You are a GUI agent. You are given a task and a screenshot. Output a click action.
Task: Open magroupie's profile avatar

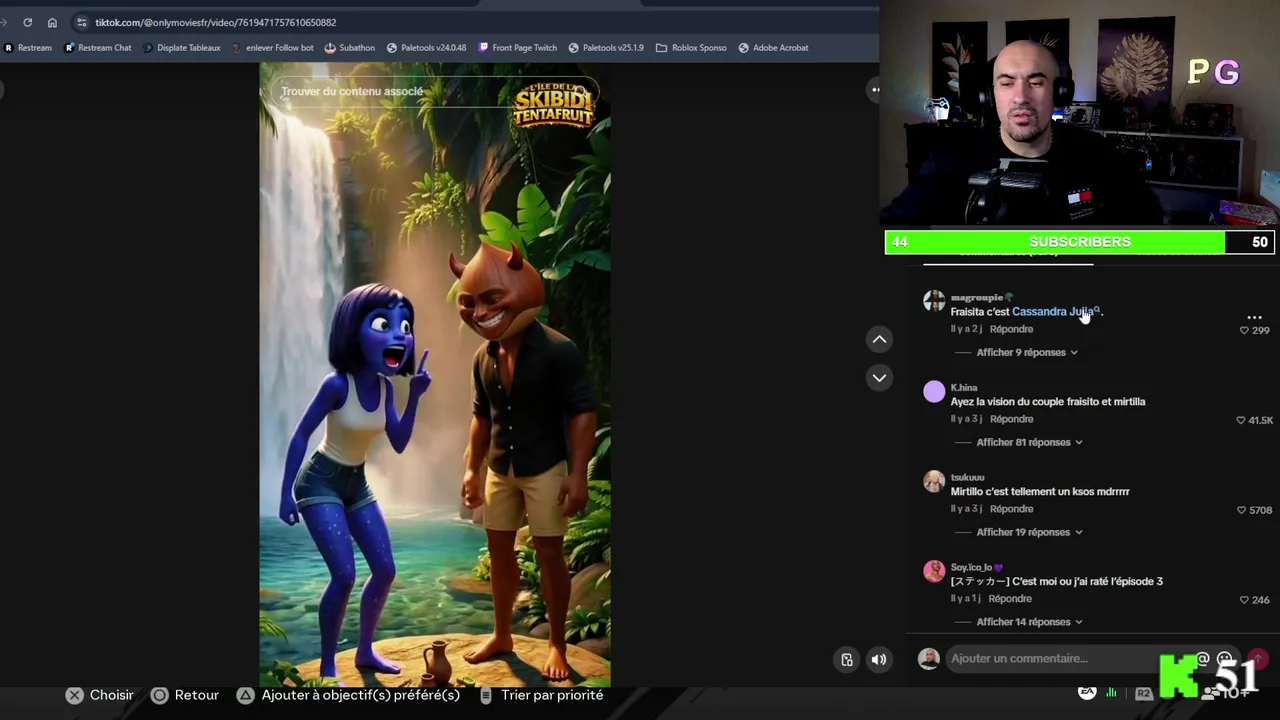[934, 301]
